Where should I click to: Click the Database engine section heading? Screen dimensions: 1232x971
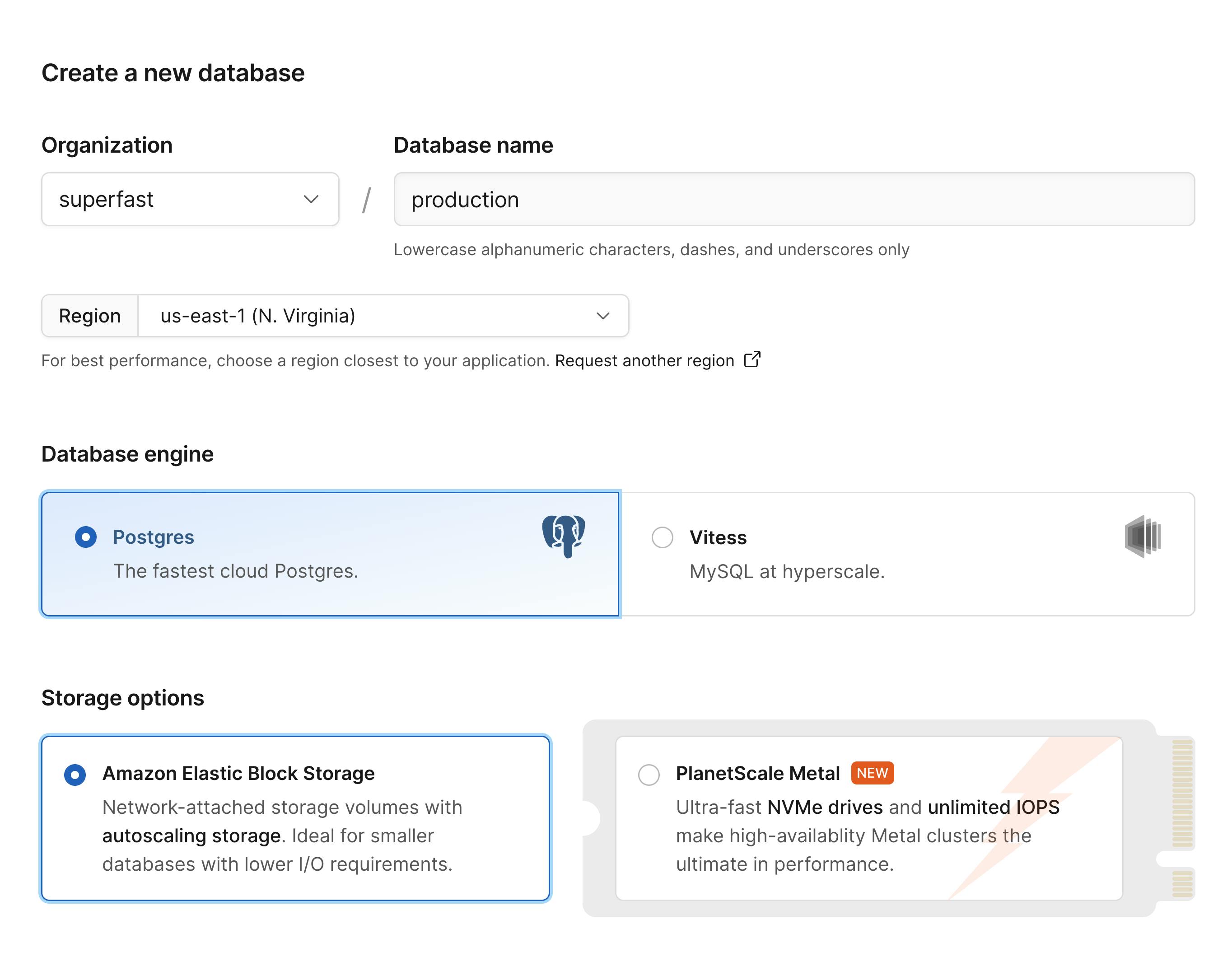coord(127,454)
